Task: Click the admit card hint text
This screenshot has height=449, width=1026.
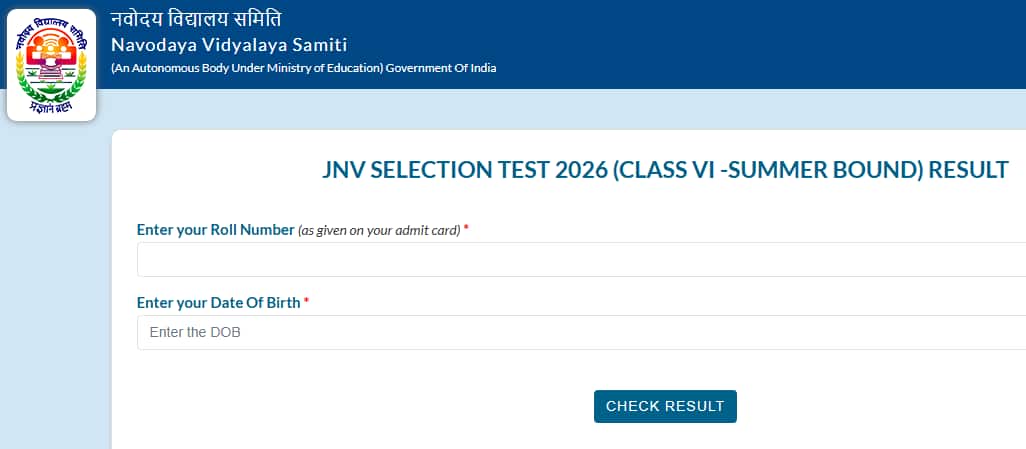Action: 379,231
